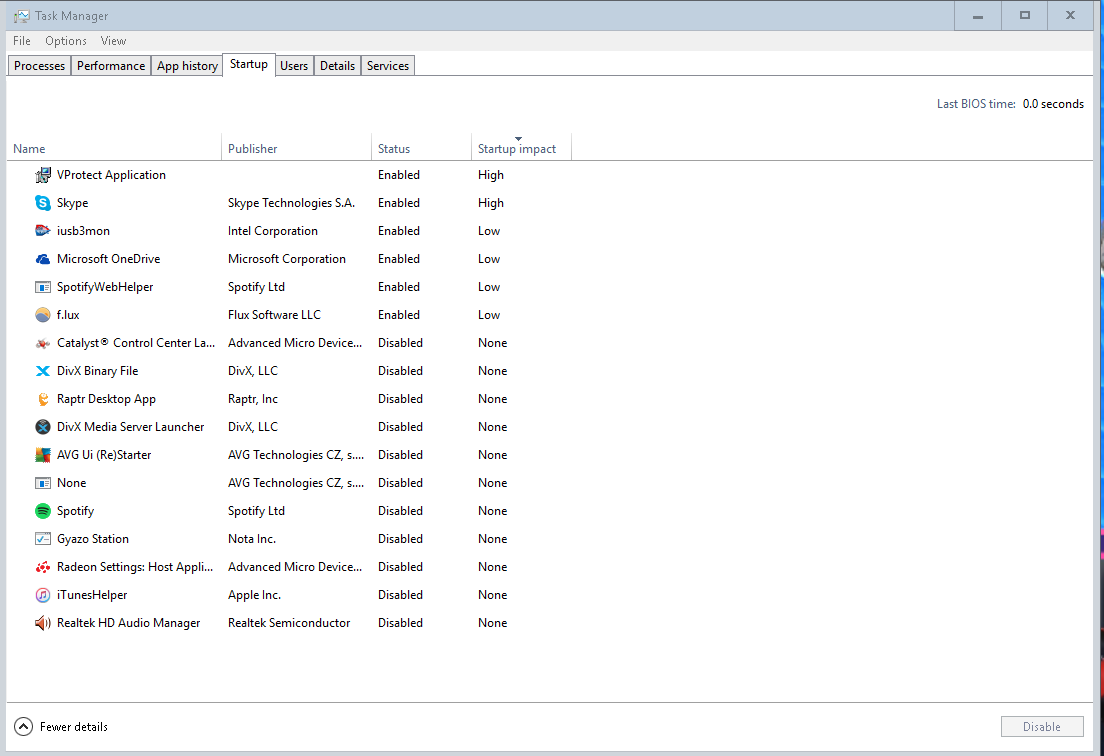Sort by the Publisher column header

click(296, 149)
